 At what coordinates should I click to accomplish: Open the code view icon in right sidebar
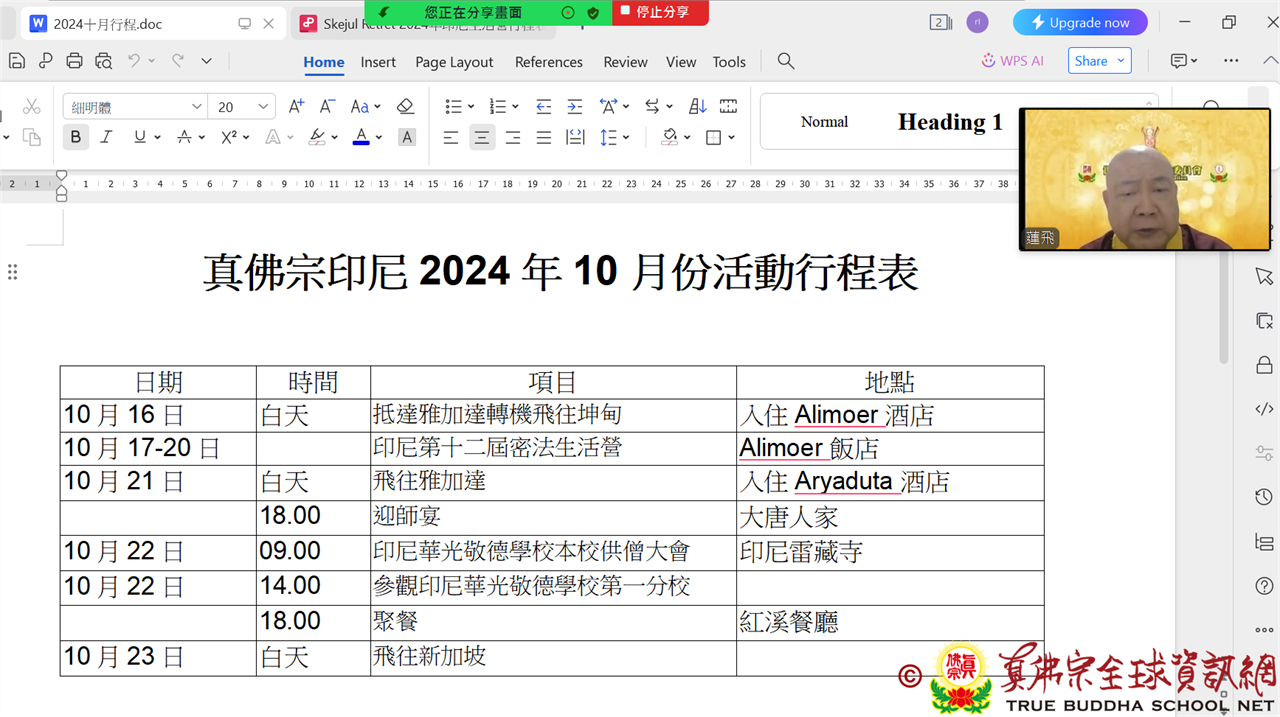click(x=1264, y=408)
